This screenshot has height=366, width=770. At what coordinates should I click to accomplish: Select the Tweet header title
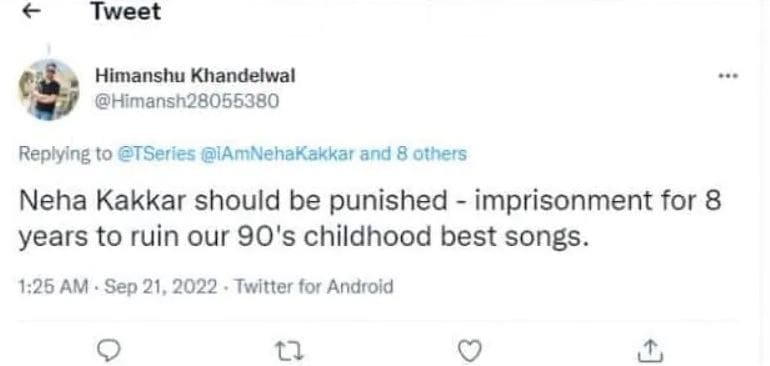pyautogui.click(x=126, y=11)
